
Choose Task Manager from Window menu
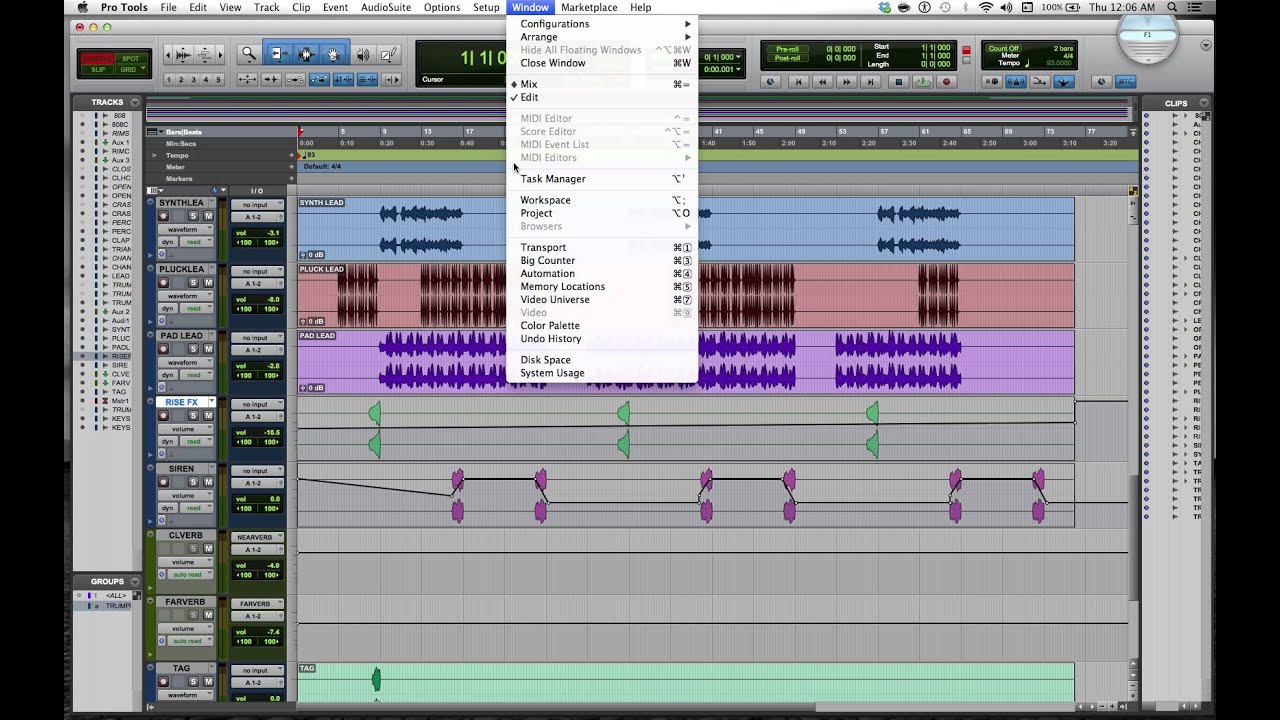(x=601, y=179)
